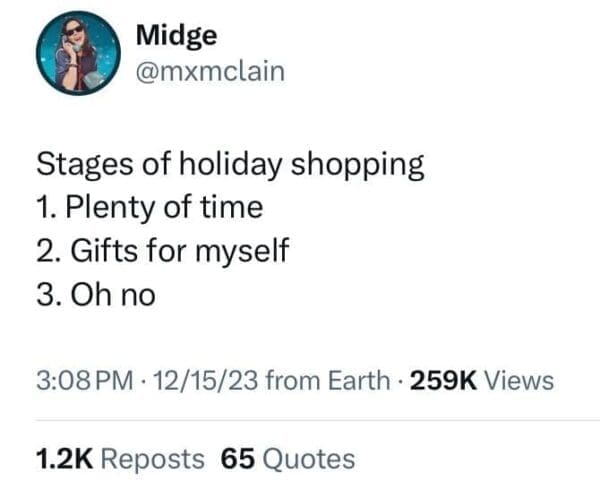Open the 'Quotes' list label
The image size is (600, 498).
pos(309,459)
